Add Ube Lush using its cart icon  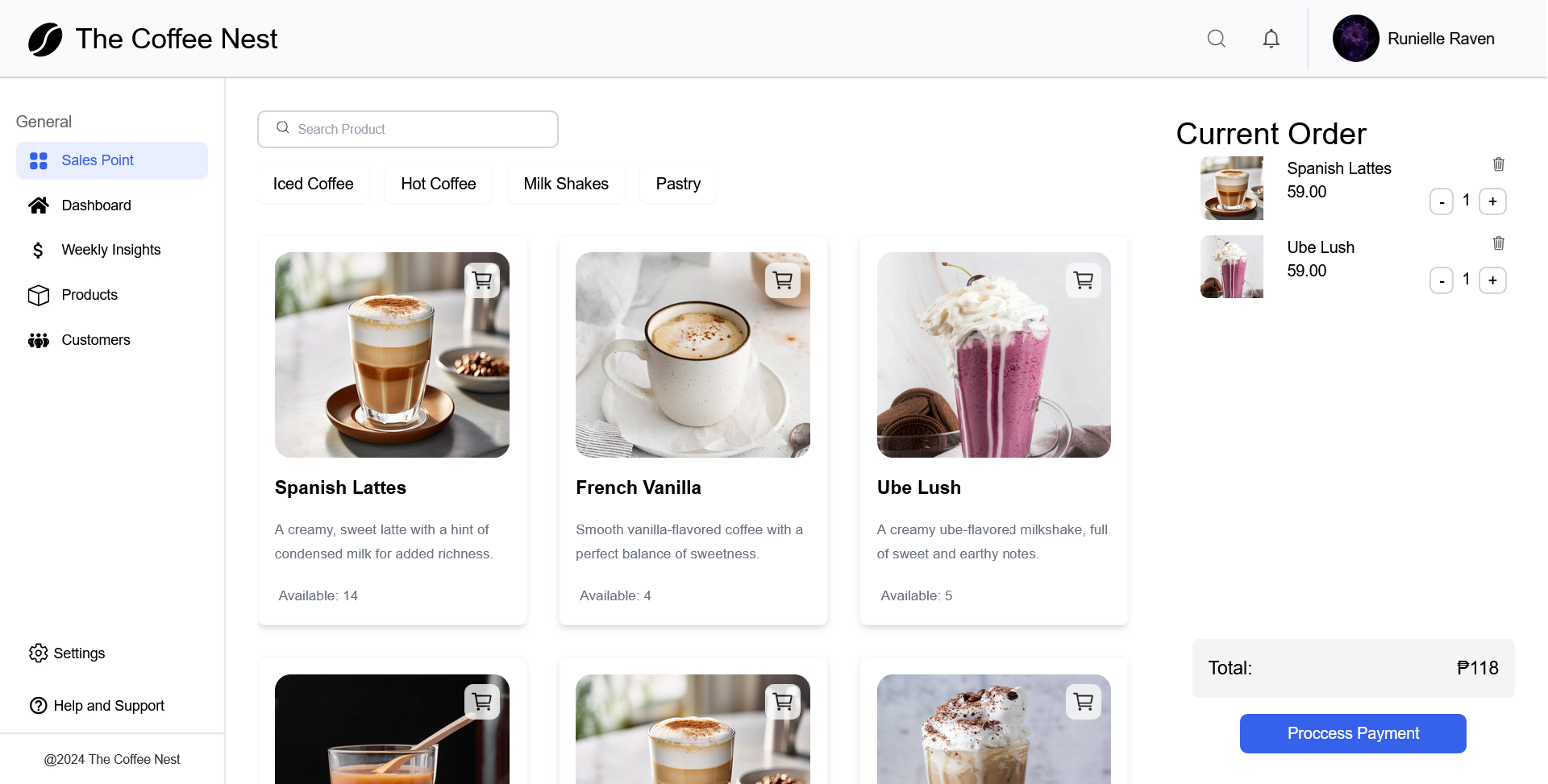(x=1084, y=280)
